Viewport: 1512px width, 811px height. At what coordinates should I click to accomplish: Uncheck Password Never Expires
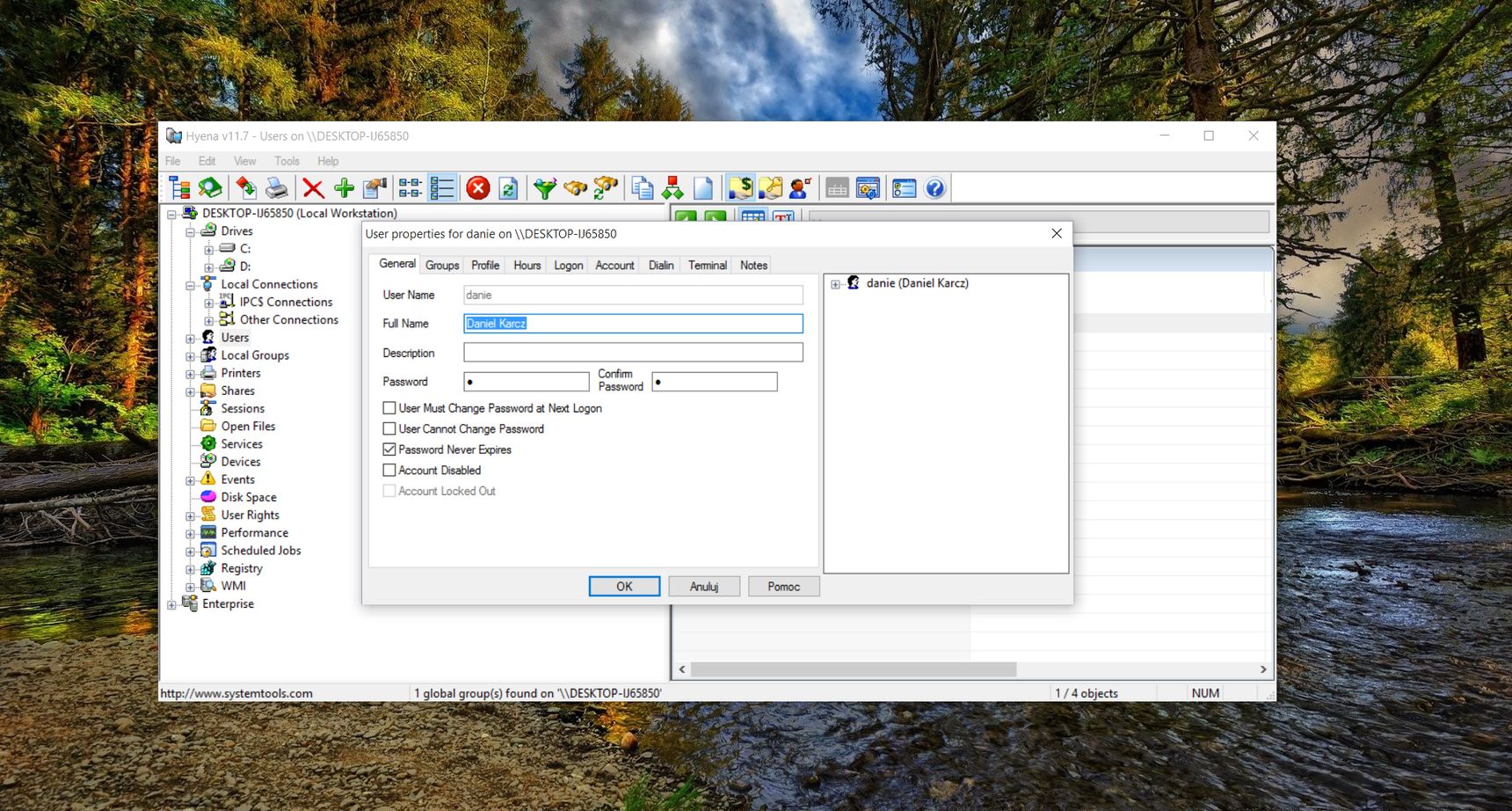[x=389, y=449]
